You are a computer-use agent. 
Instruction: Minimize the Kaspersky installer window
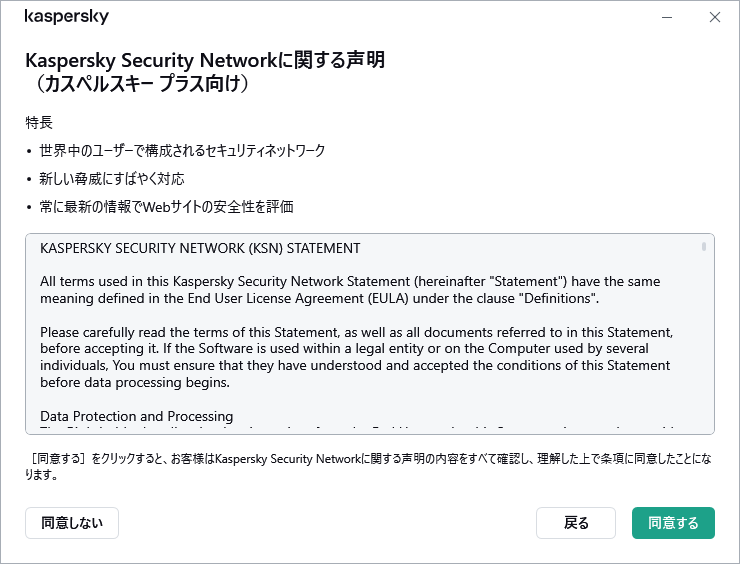(667, 17)
